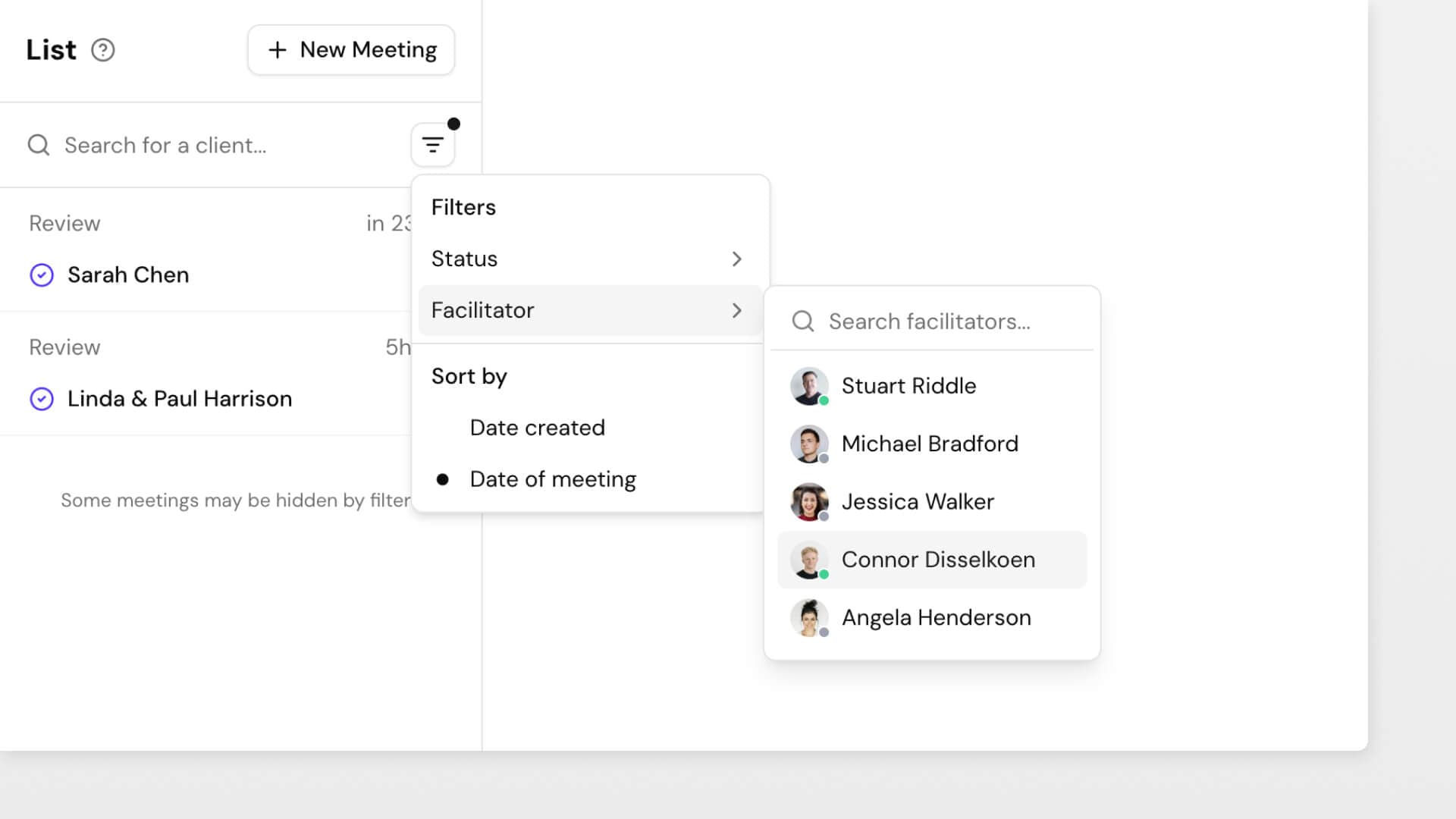Click the New Meeting button
1456x819 pixels.
[x=350, y=49]
